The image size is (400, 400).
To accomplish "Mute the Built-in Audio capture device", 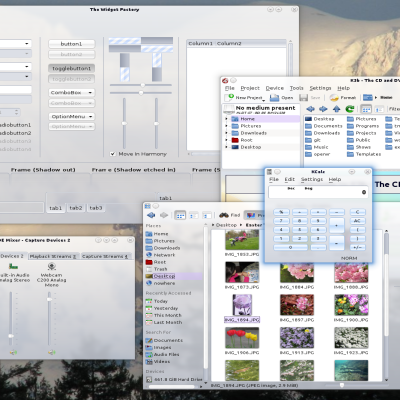I will [13, 352].
